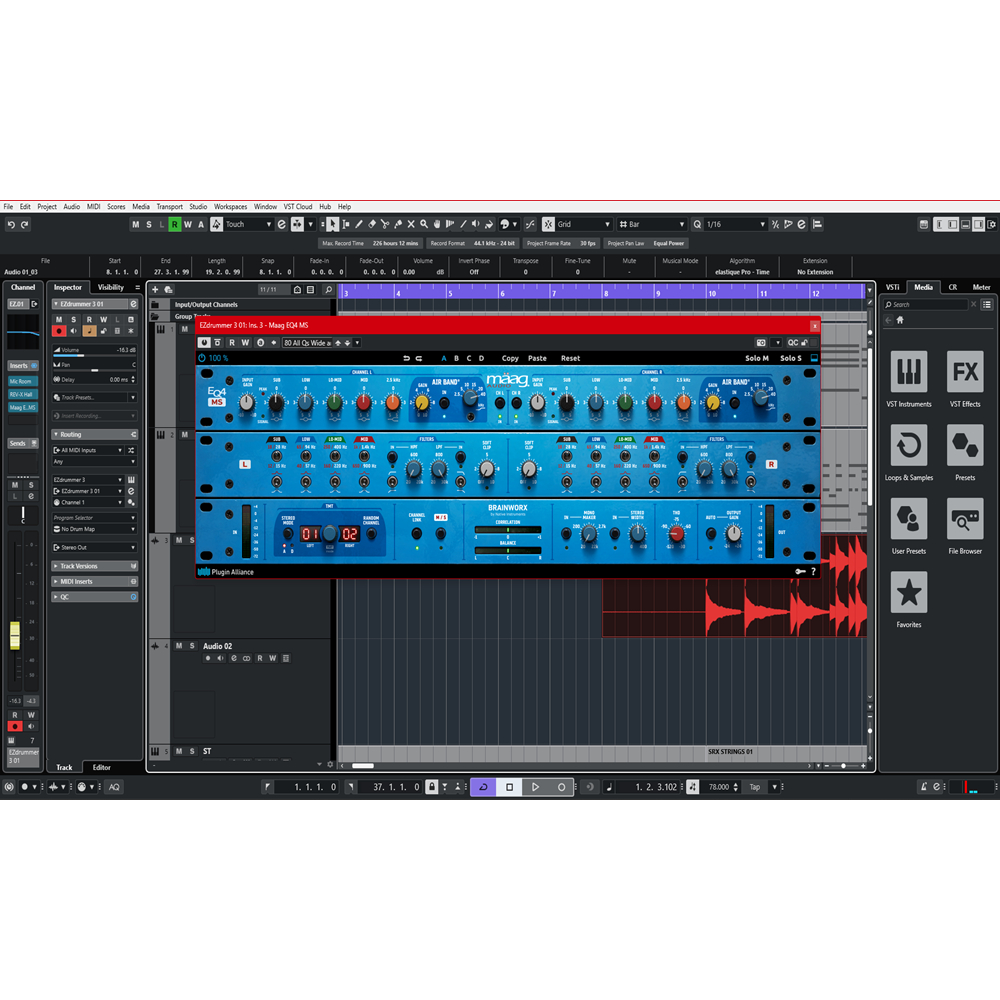Toggle Solo S in plugin header
The height and width of the screenshot is (1000, 1000).
791,358
